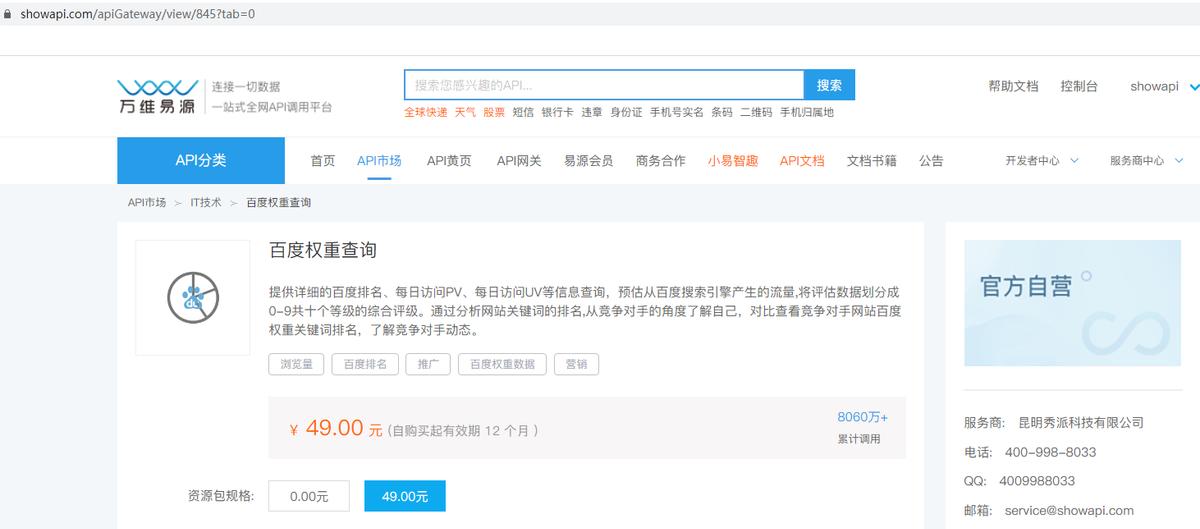
Task: Select the 49.00元 resource package
Action: coord(405,496)
